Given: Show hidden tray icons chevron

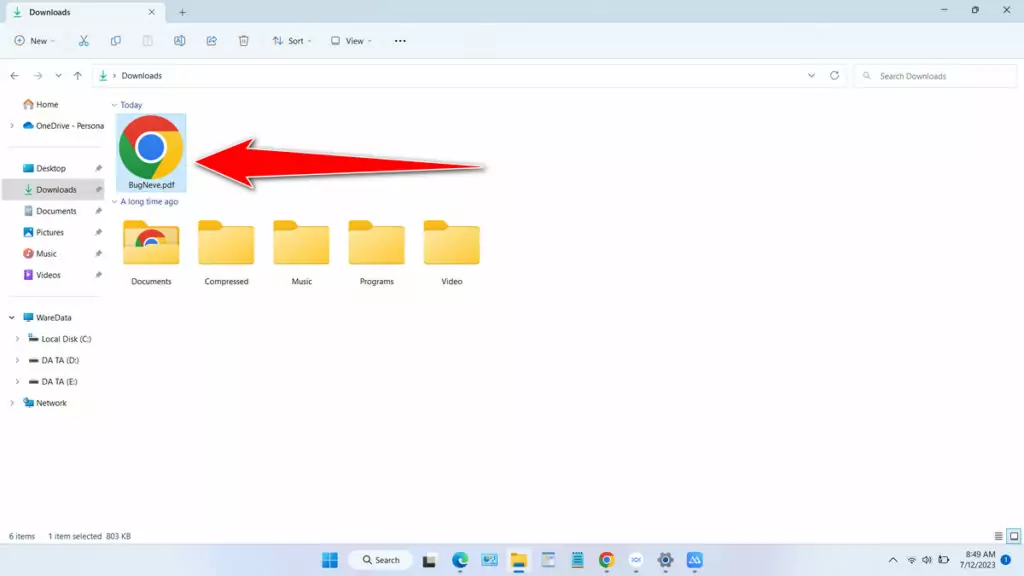Looking at the screenshot, I should click(x=893, y=560).
